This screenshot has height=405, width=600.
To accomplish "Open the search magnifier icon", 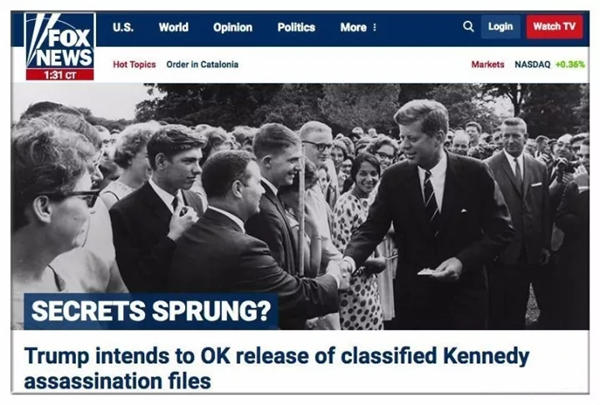I will tap(468, 26).
